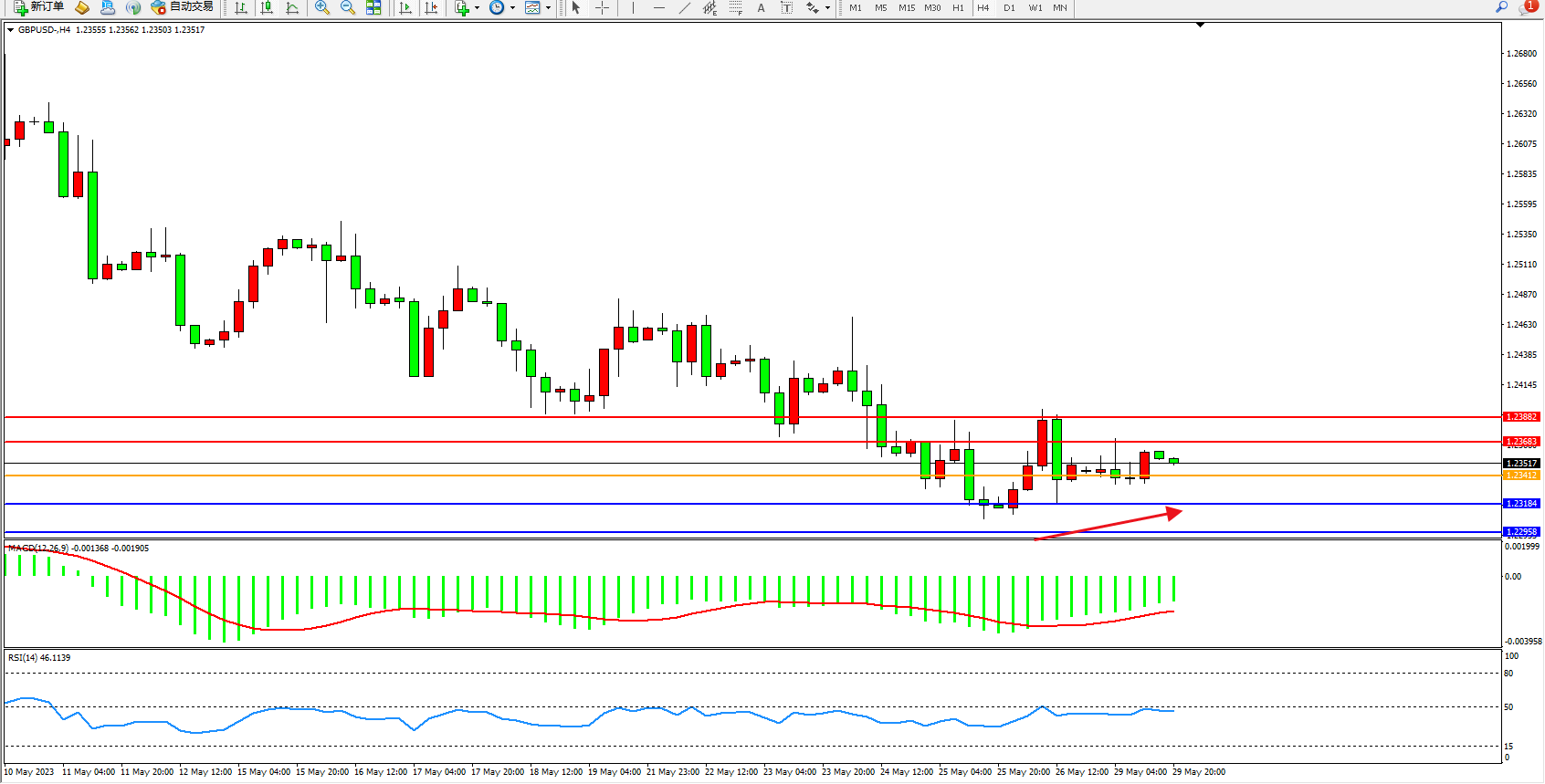Expand the arrows objects dropdown
Screen dimensions: 1545x784
(x=827, y=7)
